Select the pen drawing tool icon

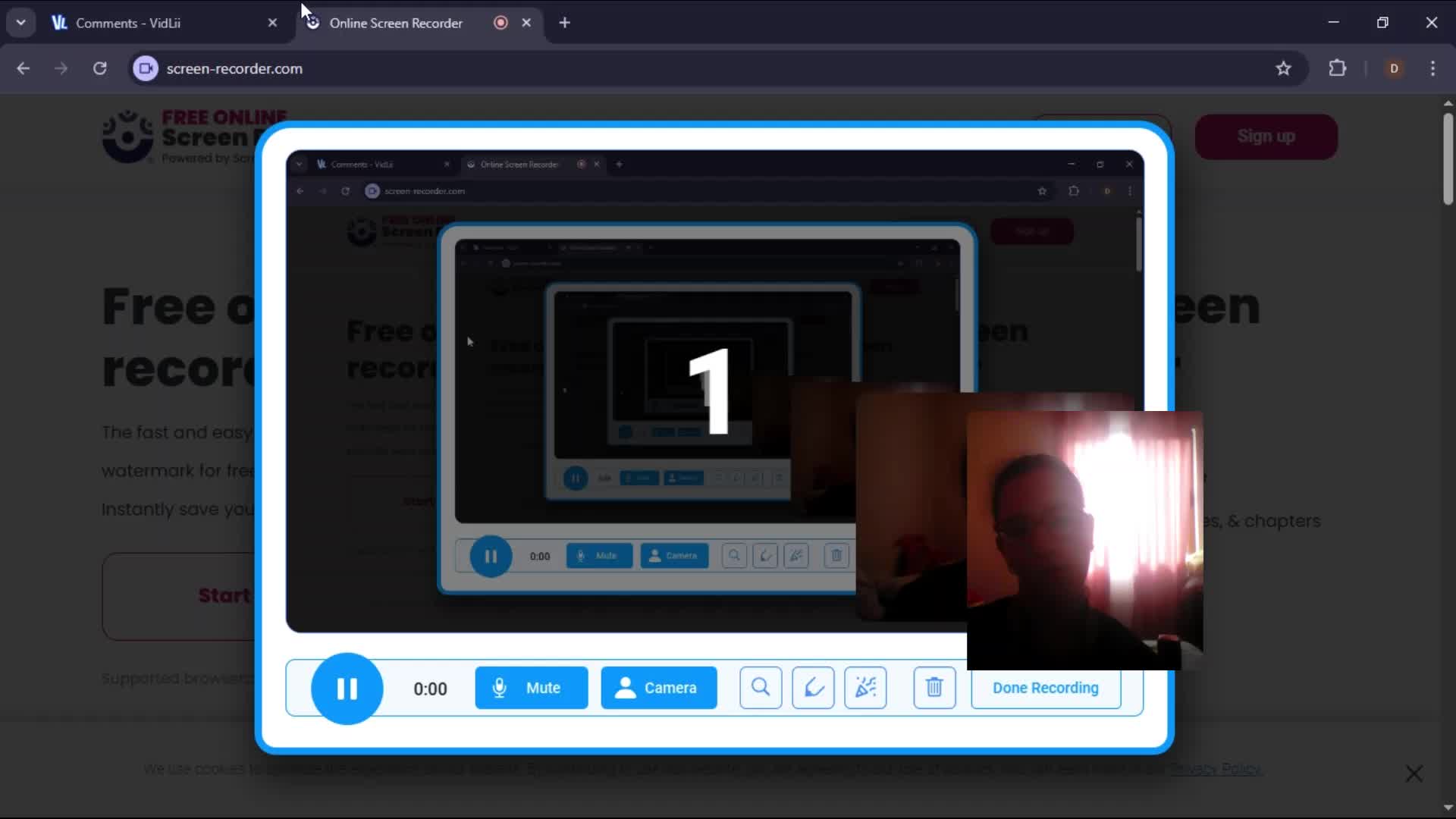point(813,688)
